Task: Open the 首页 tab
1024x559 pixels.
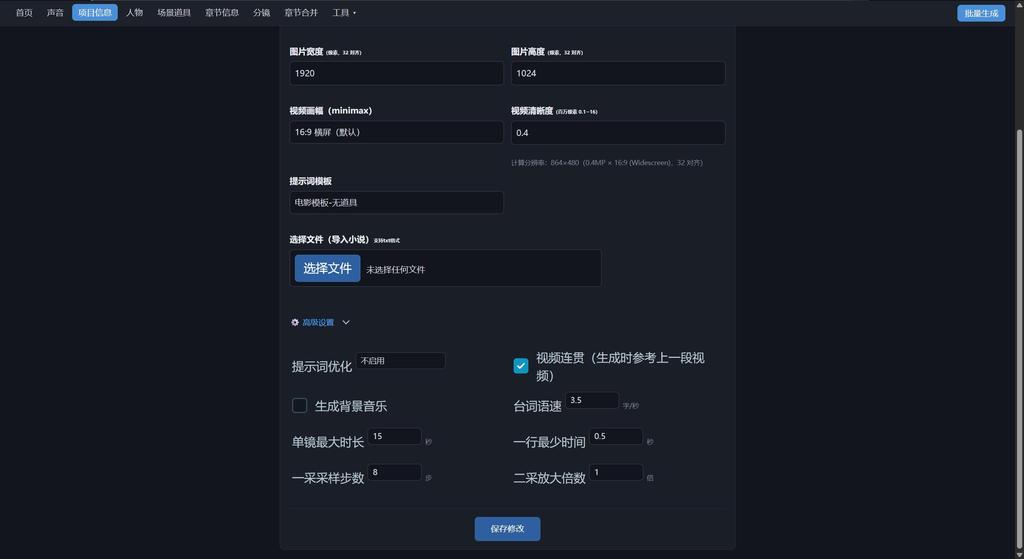Action: tap(24, 13)
